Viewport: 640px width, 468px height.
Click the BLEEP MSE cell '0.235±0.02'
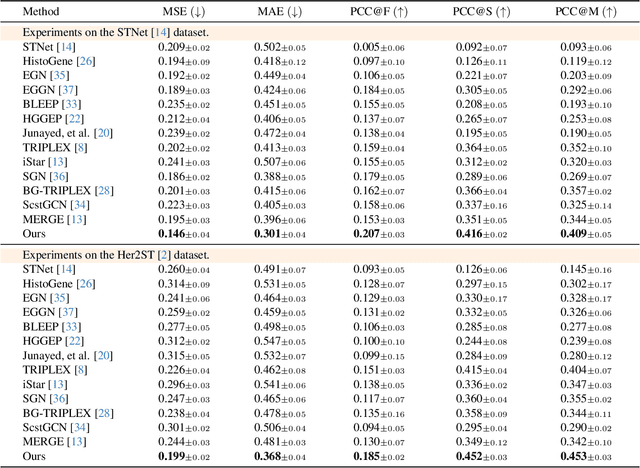184,104
